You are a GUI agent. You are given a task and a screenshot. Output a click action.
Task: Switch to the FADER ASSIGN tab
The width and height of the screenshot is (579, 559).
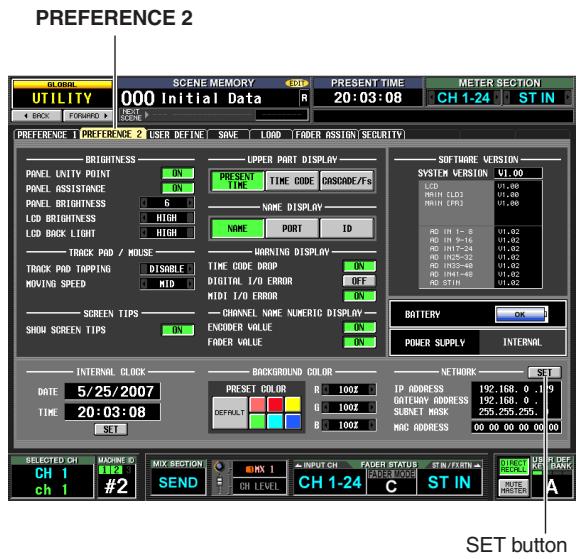pyautogui.click(x=325, y=135)
